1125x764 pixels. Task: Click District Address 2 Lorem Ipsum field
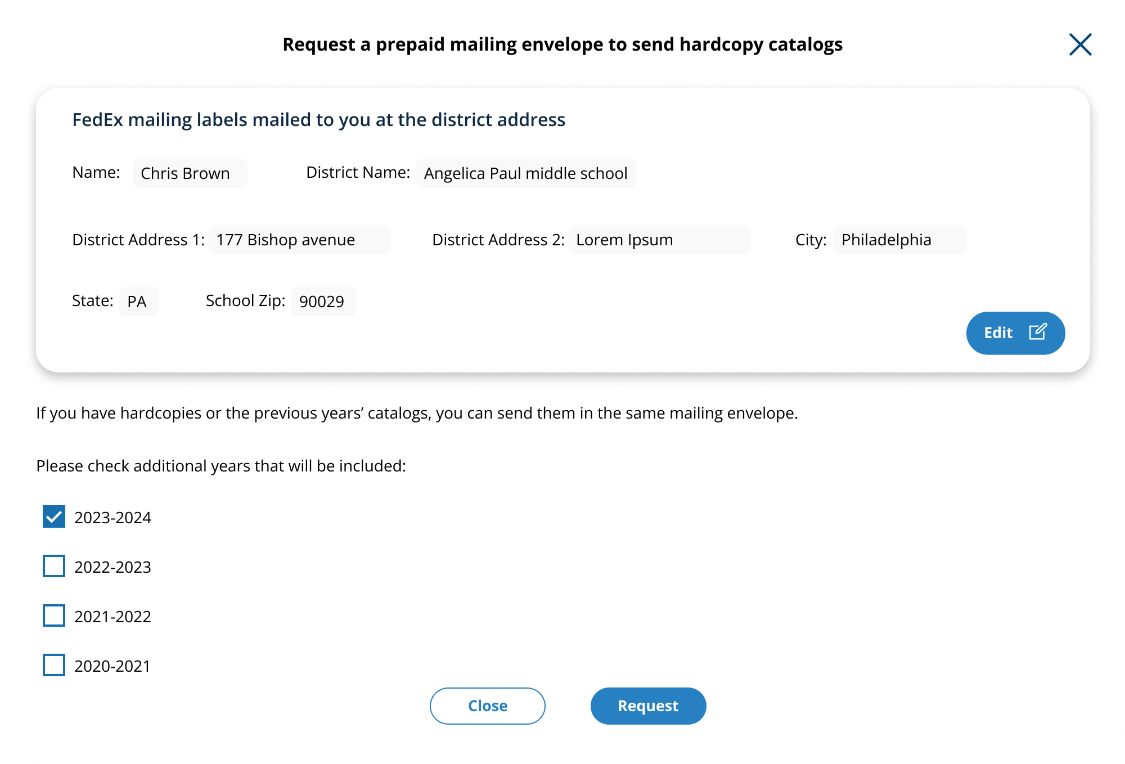tap(659, 240)
